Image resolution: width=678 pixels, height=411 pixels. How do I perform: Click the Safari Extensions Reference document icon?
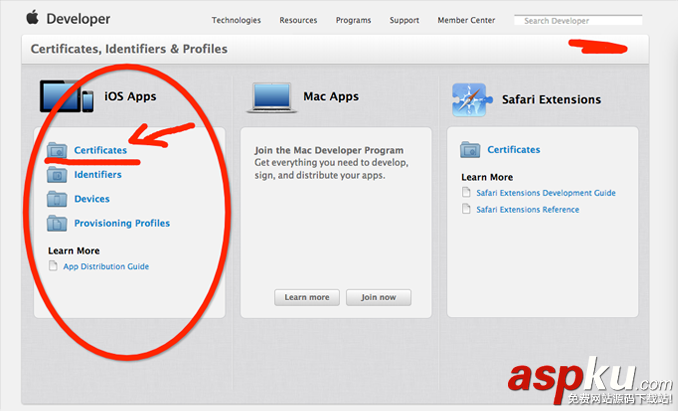click(466, 209)
